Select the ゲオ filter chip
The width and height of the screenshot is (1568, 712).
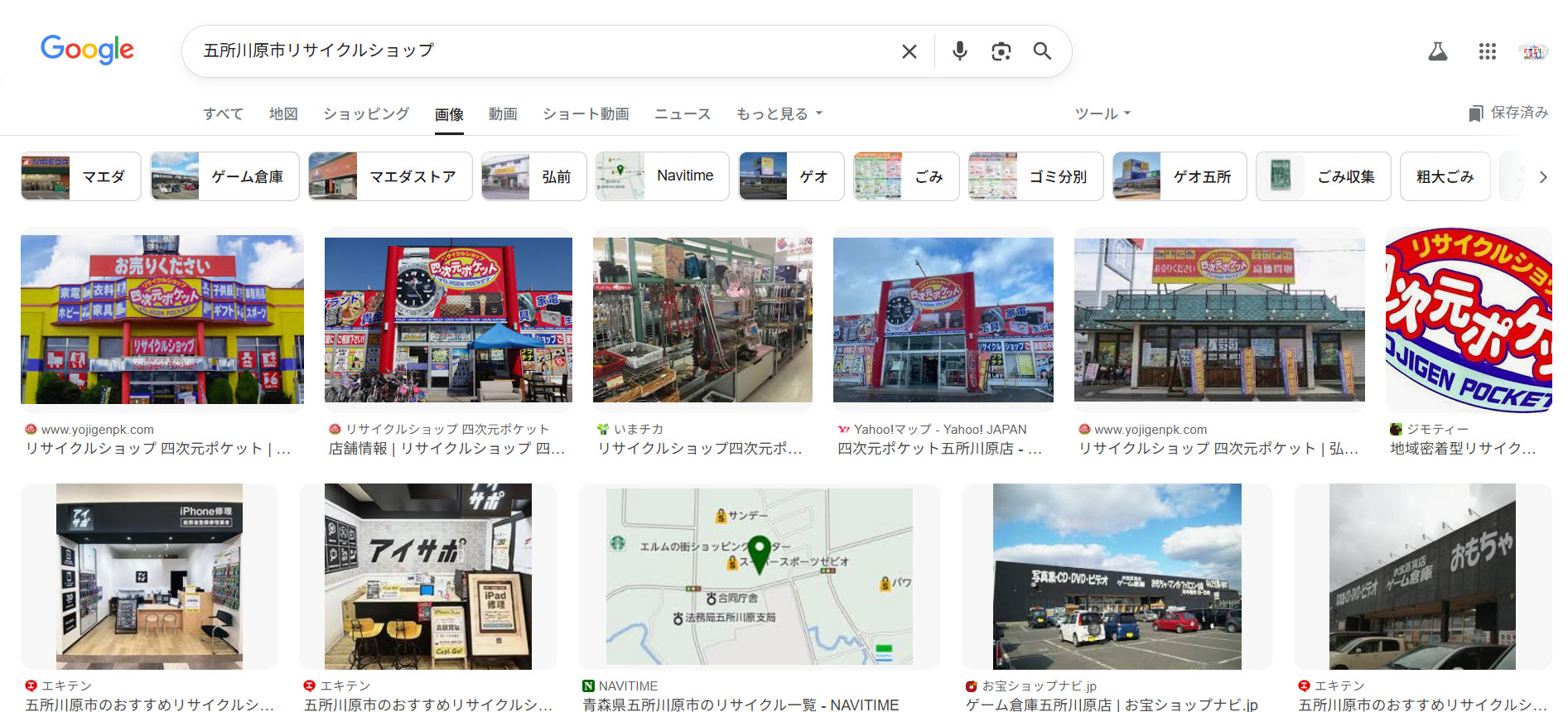(x=791, y=176)
